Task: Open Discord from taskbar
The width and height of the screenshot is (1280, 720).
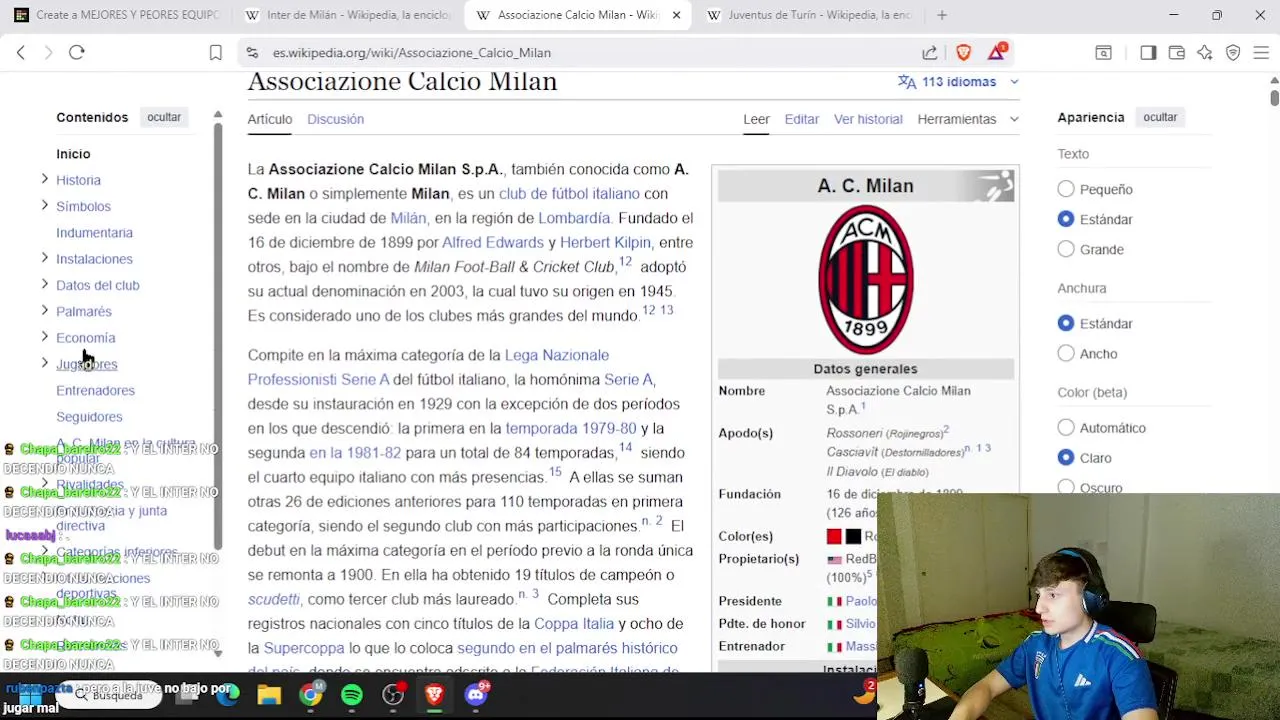Action: [476, 693]
